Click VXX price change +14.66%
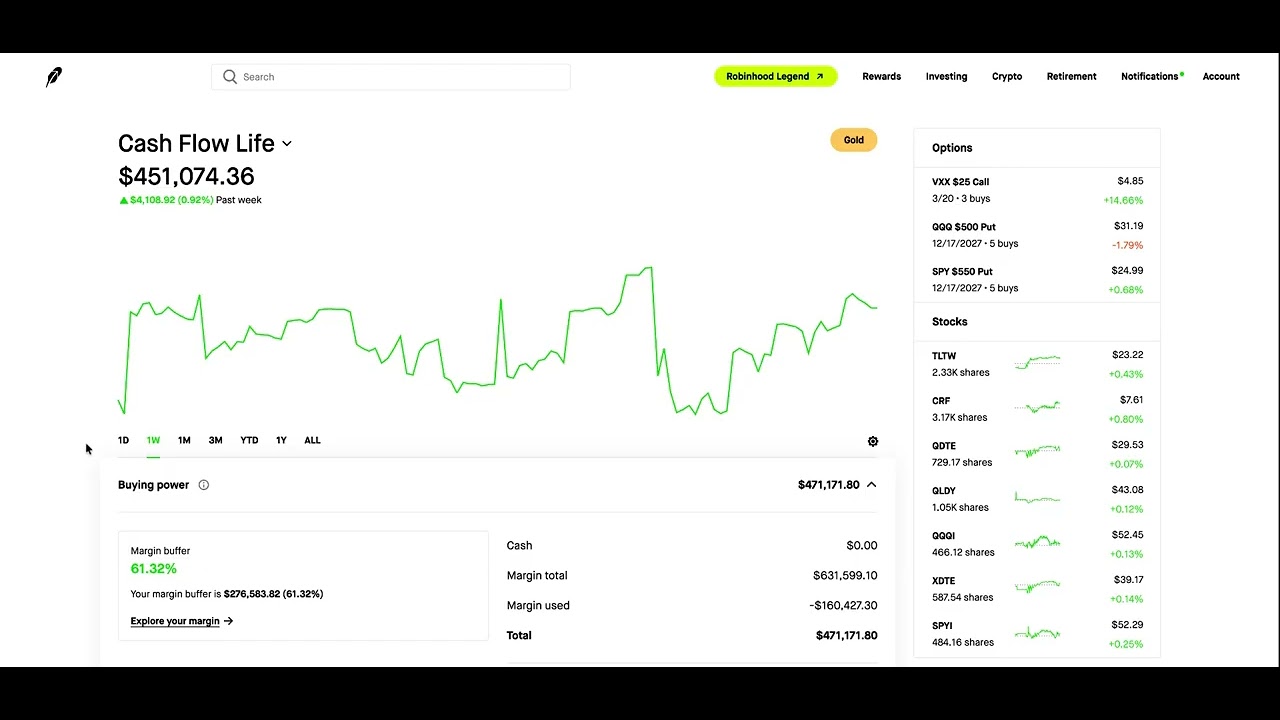Image resolution: width=1280 pixels, height=720 pixels. (x=1123, y=201)
